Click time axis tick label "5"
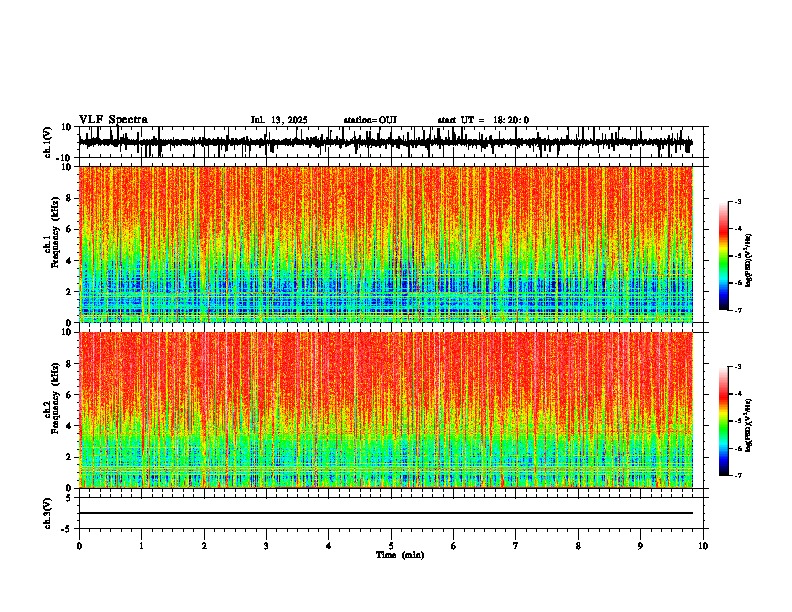This screenshot has height=612, width=792. click(x=391, y=546)
